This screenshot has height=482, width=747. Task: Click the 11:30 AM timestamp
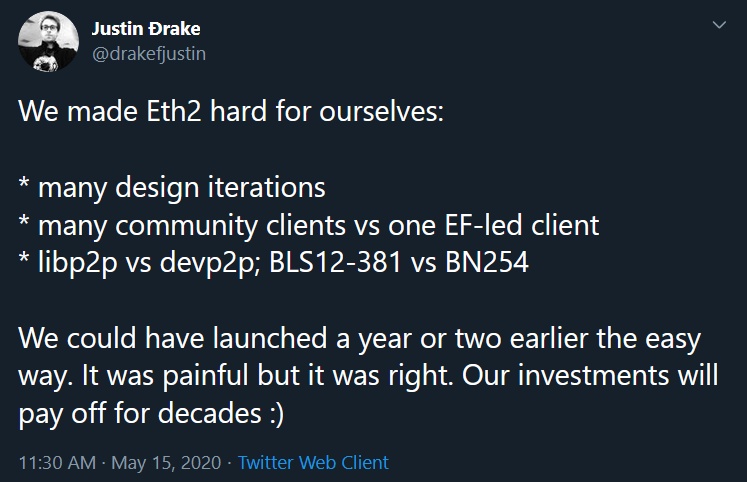[x=57, y=462]
